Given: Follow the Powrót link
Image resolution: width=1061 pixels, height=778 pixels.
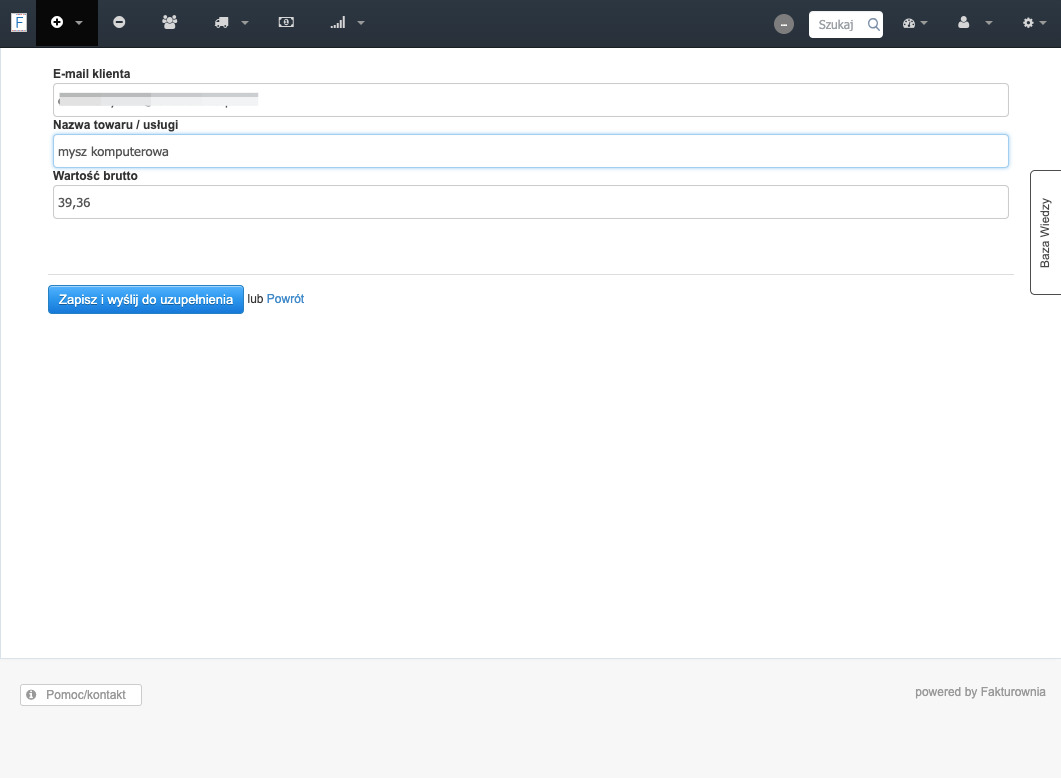Looking at the screenshot, I should [286, 299].
